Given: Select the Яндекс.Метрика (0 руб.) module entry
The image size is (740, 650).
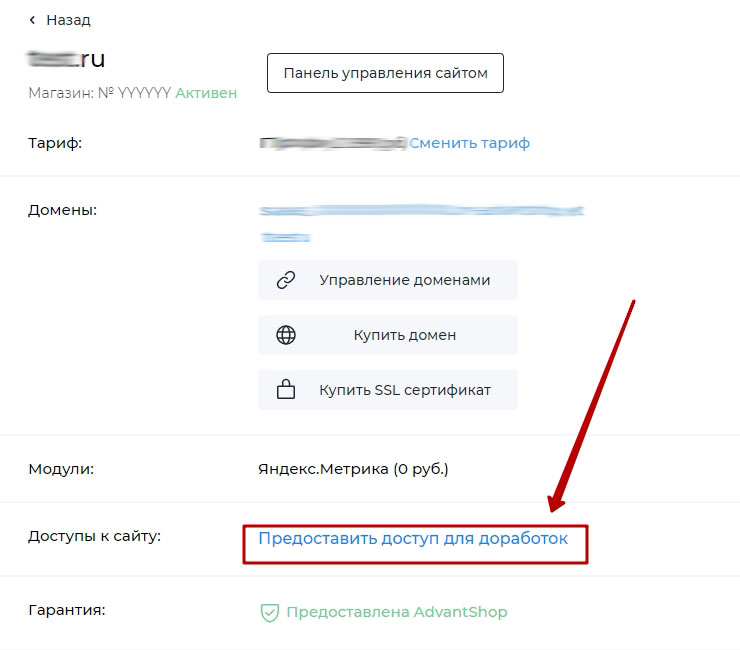Looking at the screenshot, I should pos(353,468).
